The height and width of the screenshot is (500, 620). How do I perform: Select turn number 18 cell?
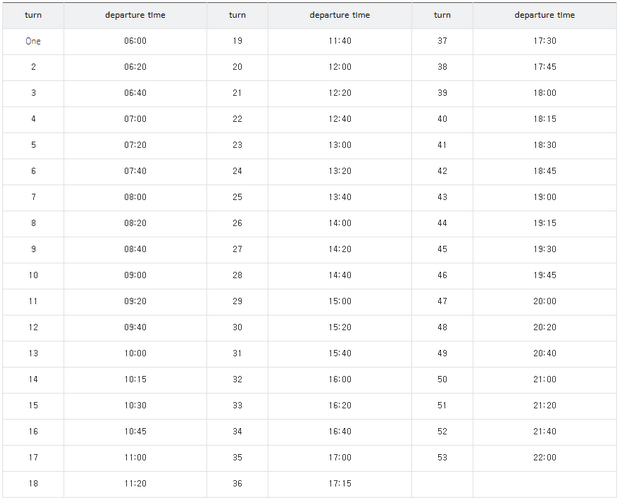(33, 484)
